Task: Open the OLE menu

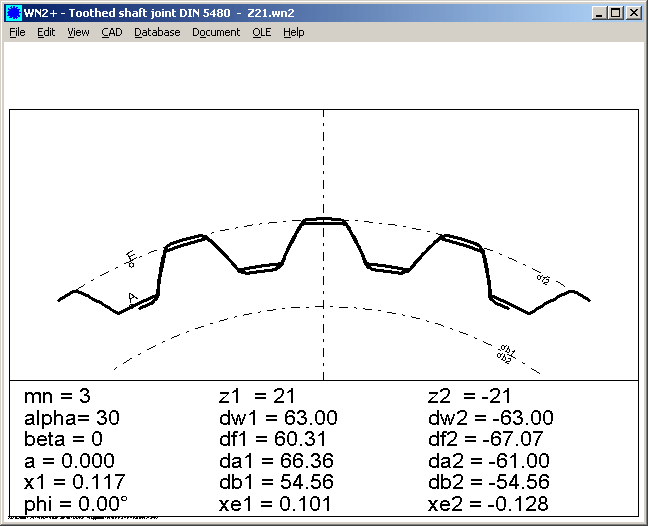Action: (261, 32)
